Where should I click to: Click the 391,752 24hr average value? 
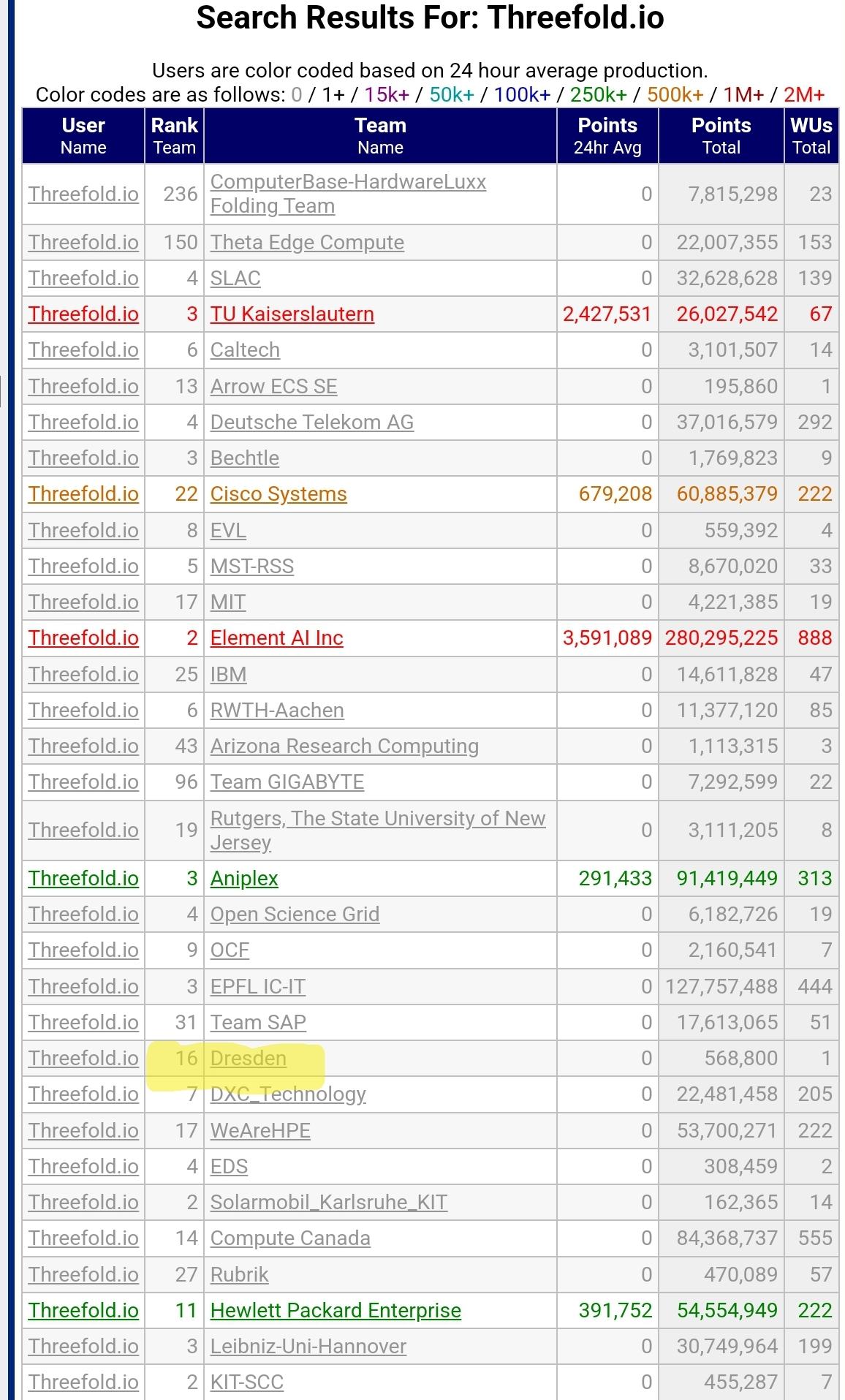615,1310
